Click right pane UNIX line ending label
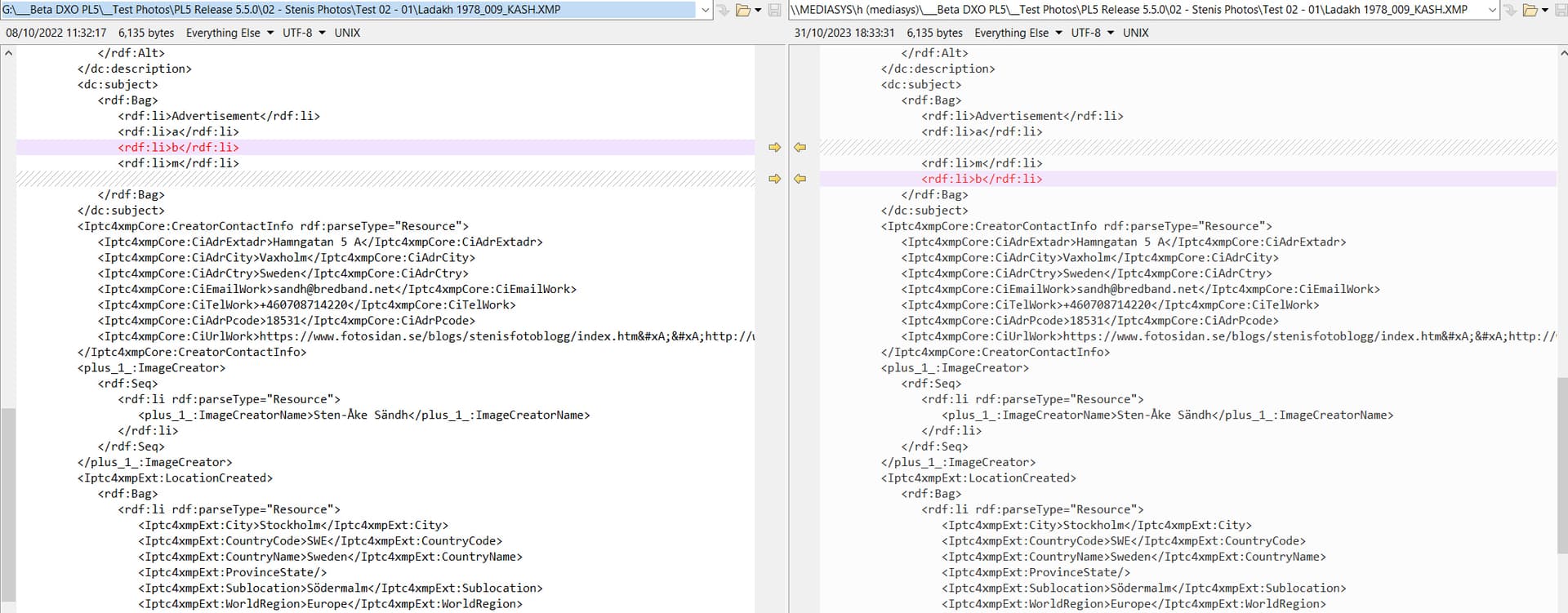1568x613 pixels. (x=1135, y=33)
